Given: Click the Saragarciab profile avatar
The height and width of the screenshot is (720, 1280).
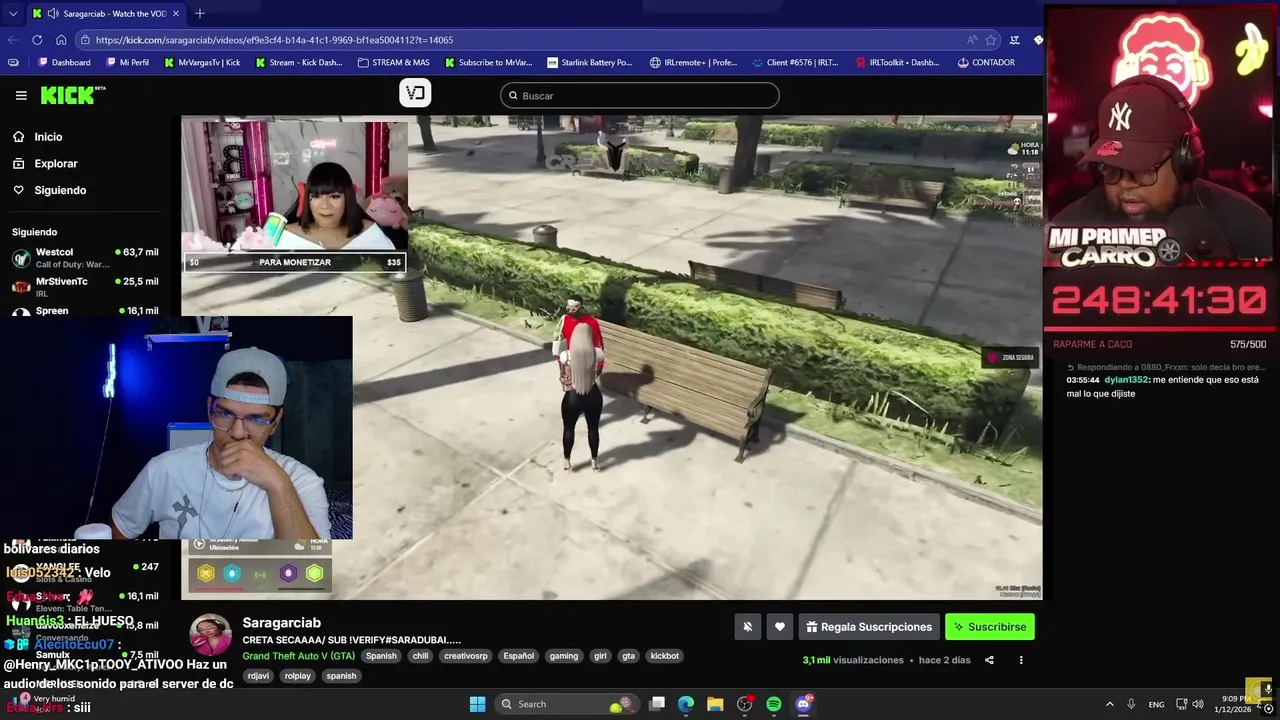Looking at the screenshot, I should click(211, 635).
